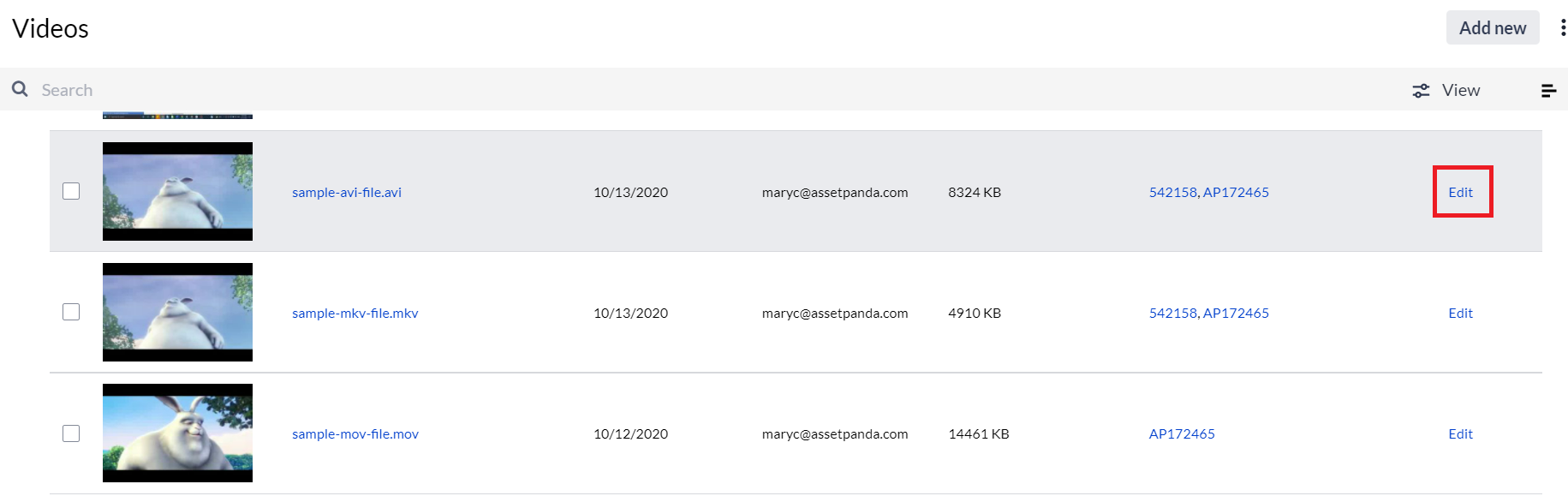Click the View filter sliders icon

[1421, 90]
